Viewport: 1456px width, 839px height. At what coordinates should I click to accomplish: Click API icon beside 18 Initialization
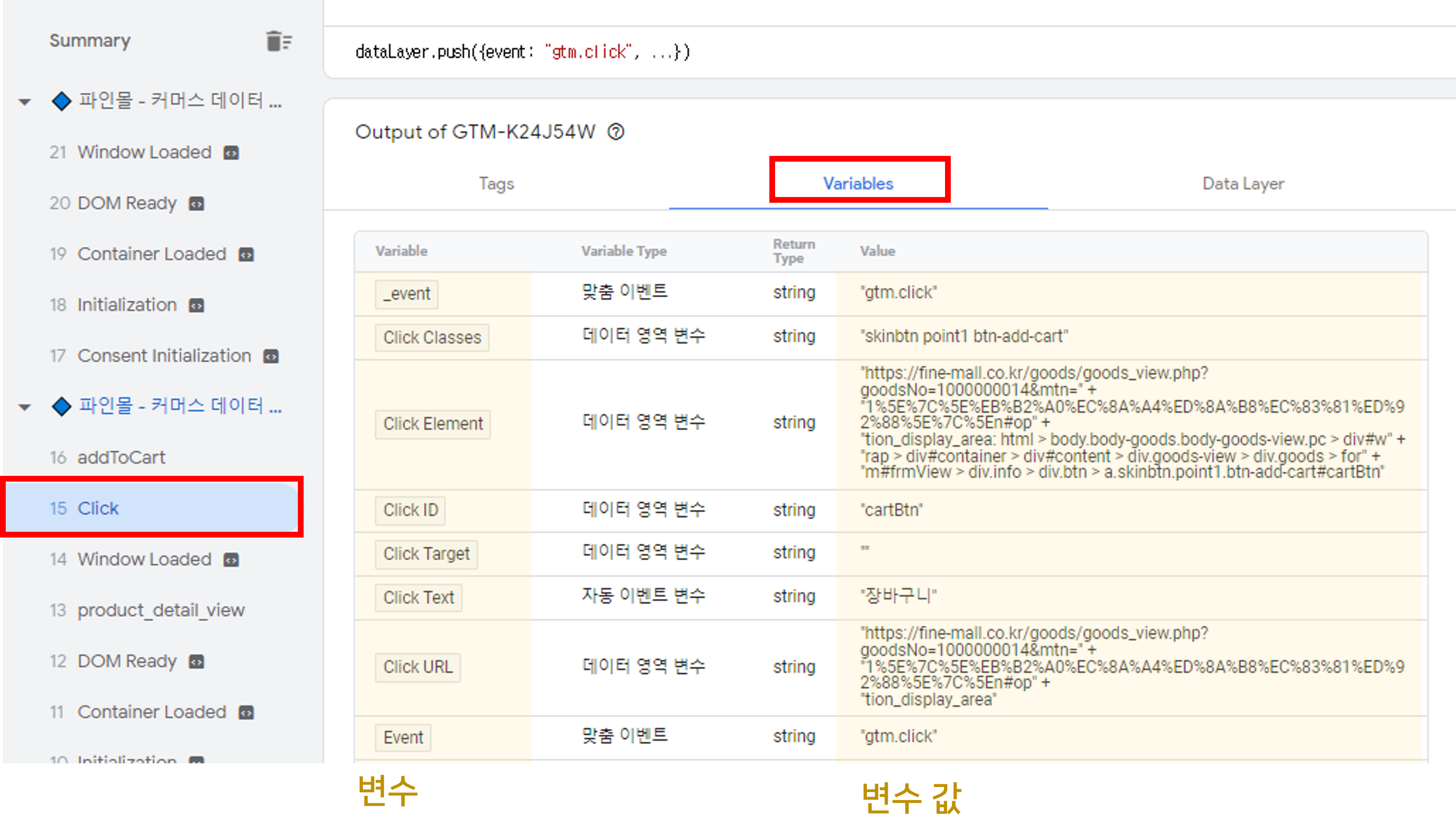click(197, 306)
